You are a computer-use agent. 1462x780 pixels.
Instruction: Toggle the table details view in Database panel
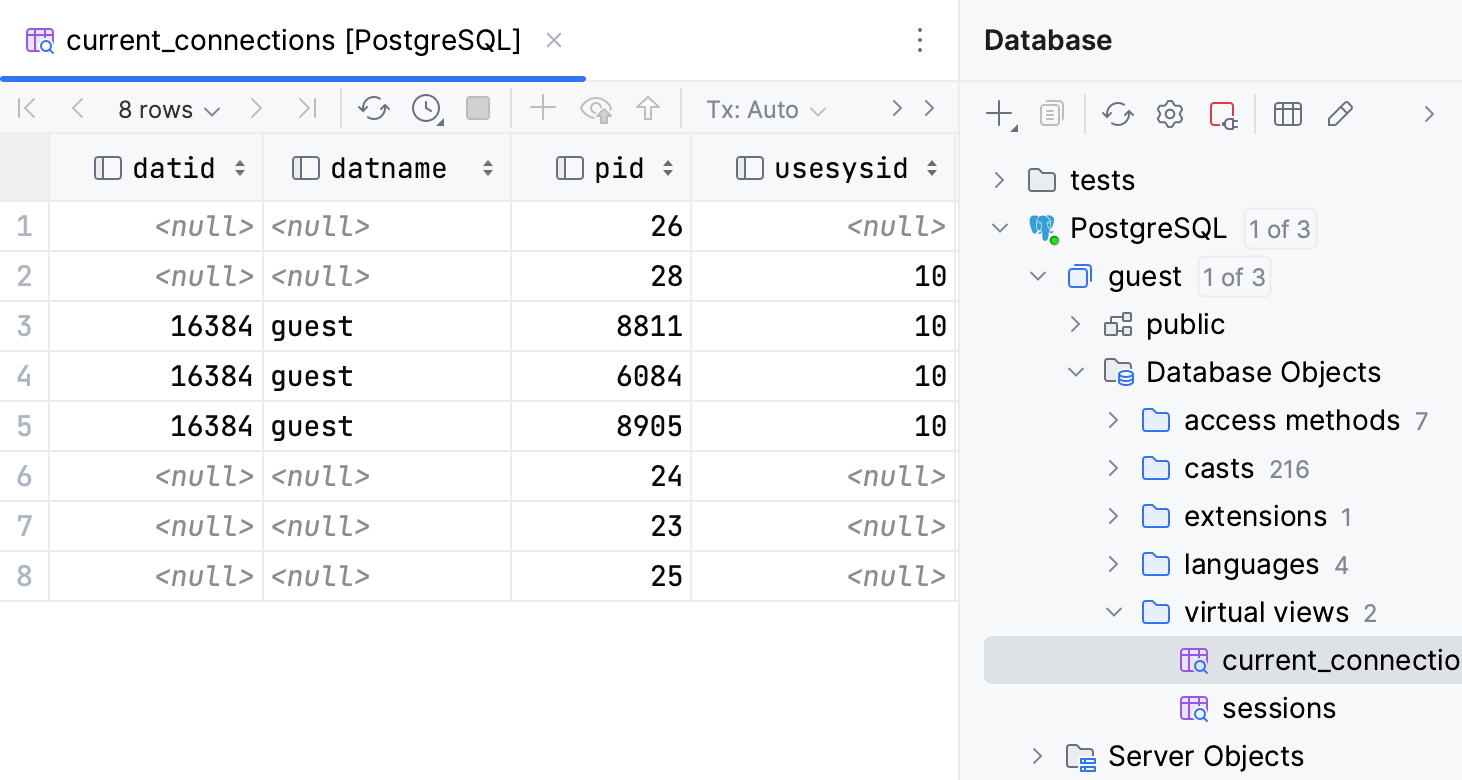[1287, 113]
